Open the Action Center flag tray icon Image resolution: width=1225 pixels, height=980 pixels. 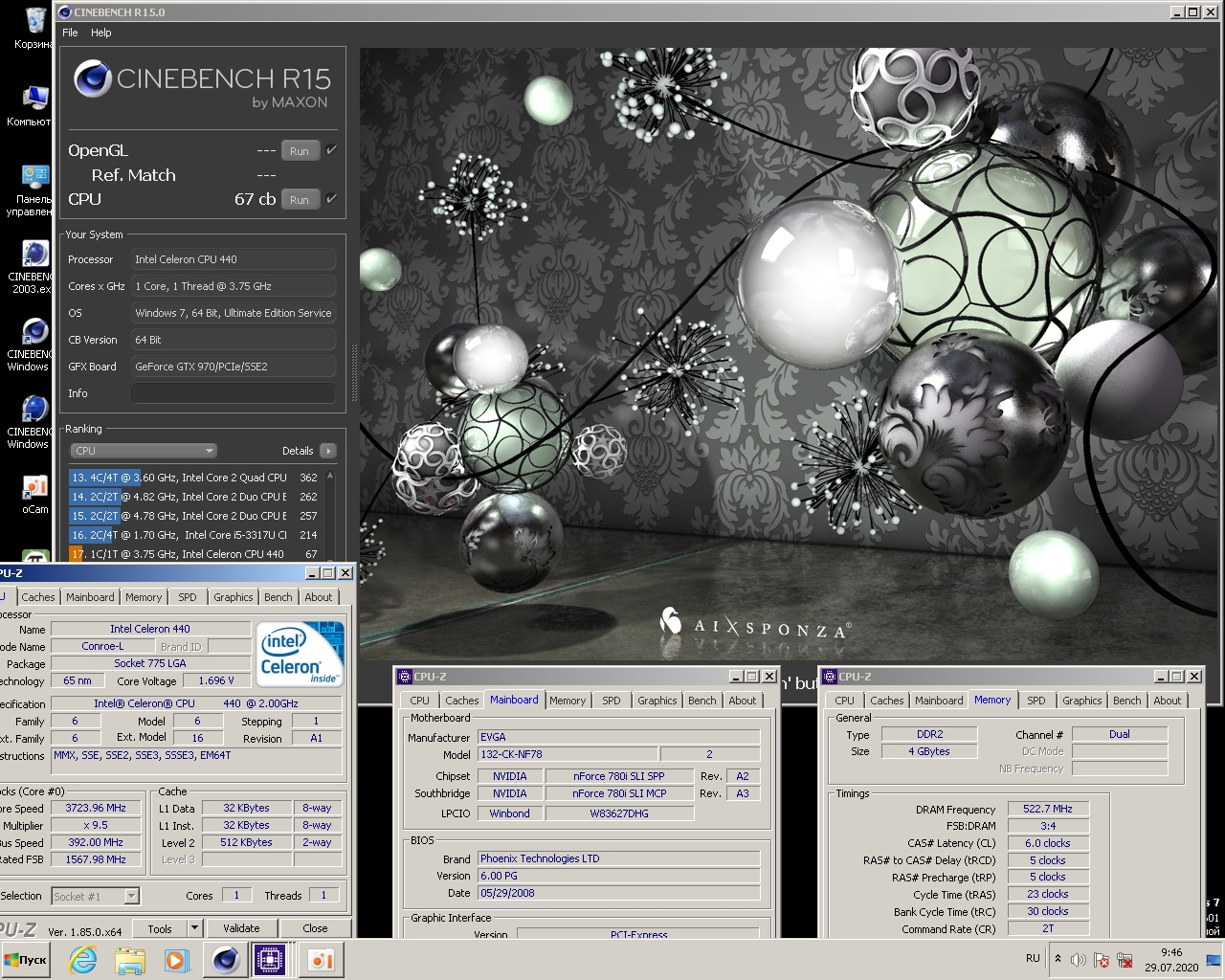(x=1102, y=960)
